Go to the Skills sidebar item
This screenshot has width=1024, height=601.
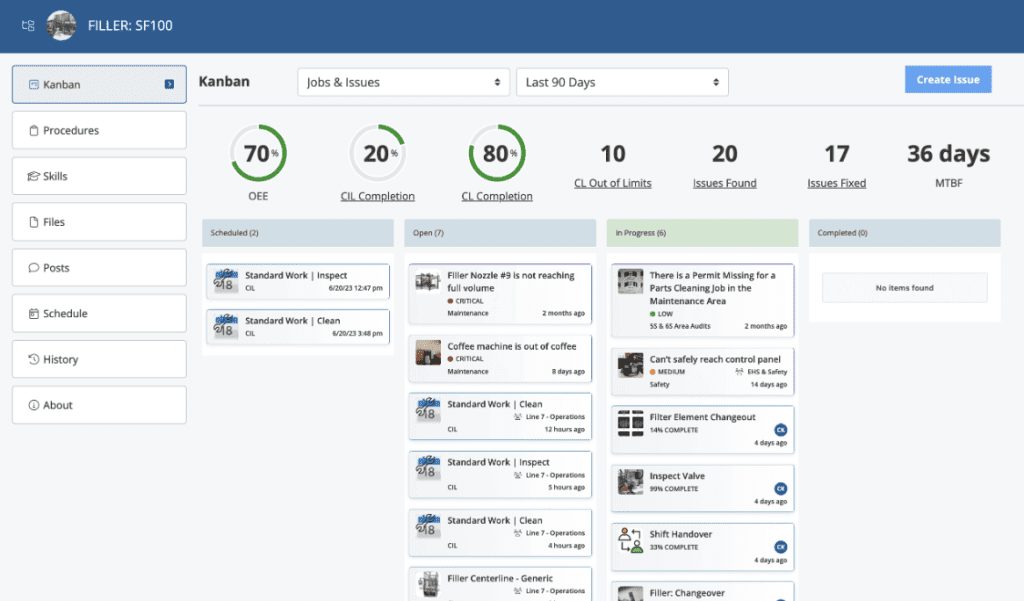pos(99,176)
